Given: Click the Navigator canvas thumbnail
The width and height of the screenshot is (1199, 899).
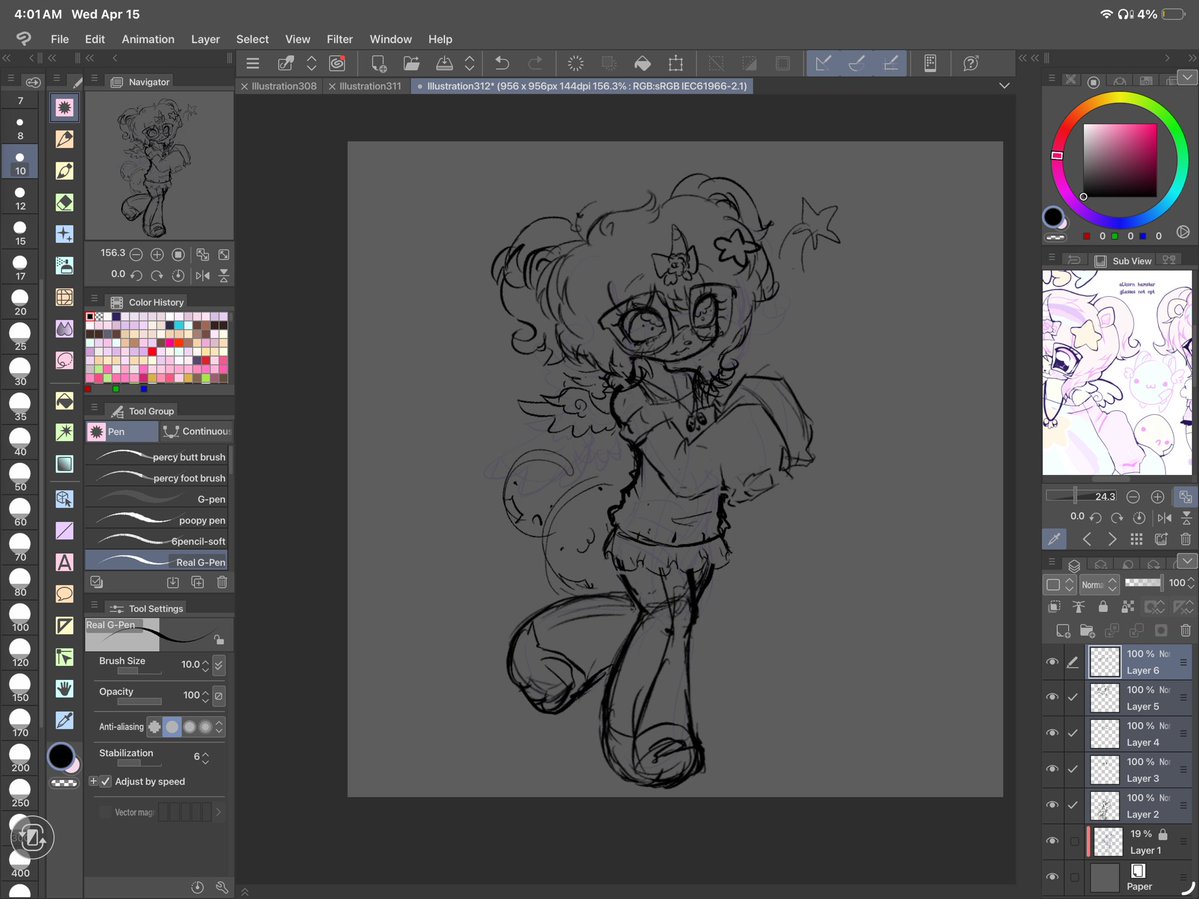Looking at the screenshot, I should click(158, 165).
